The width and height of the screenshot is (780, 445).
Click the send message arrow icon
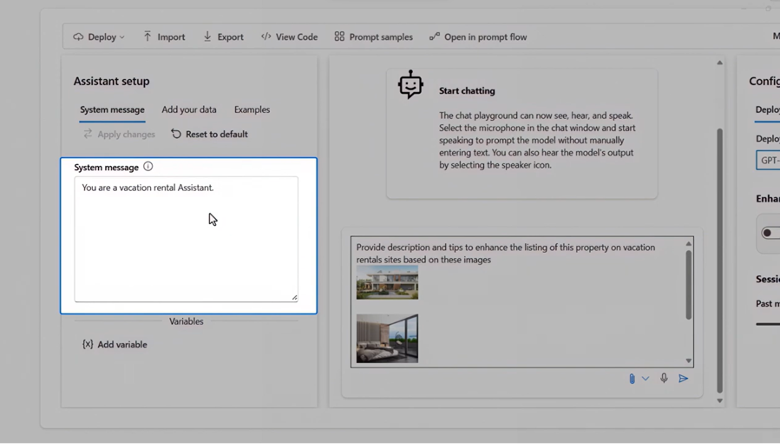683,379
